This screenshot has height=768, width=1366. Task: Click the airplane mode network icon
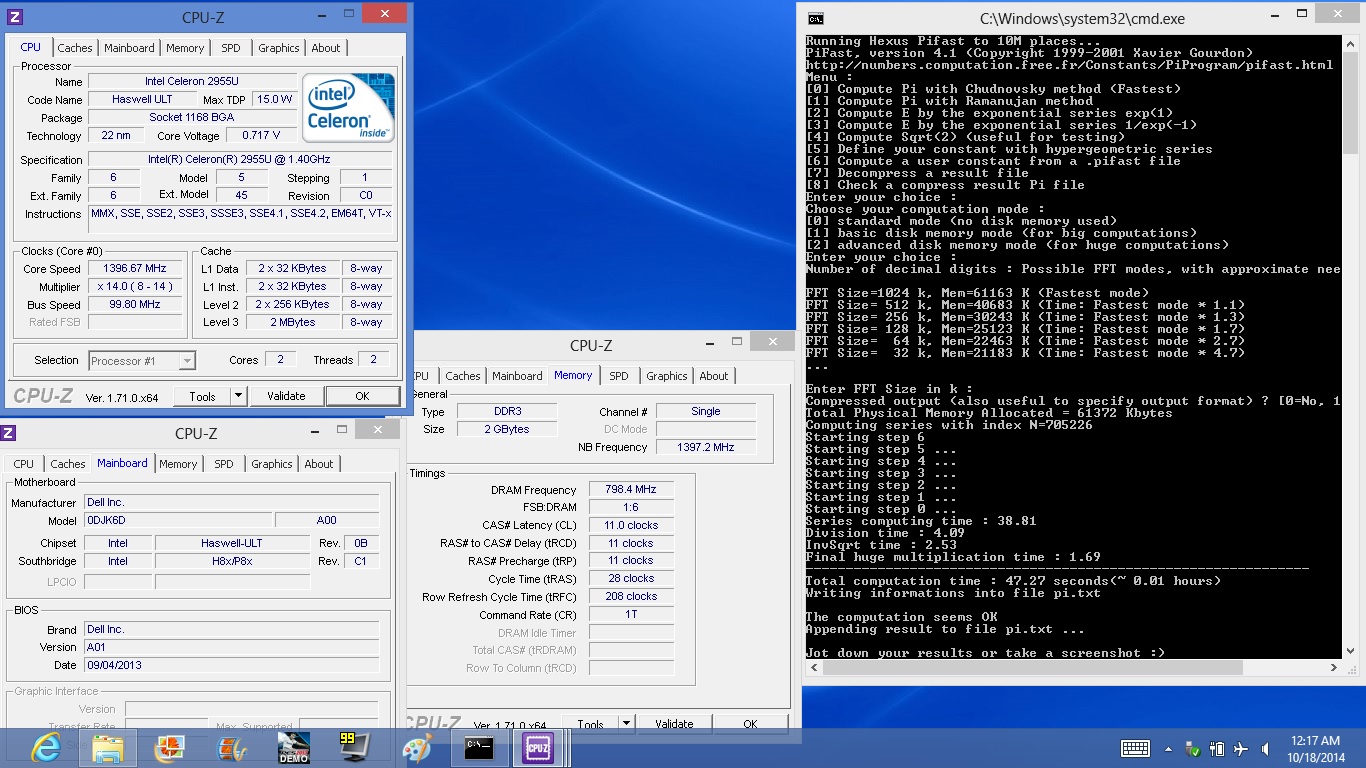tap(1241, 748)
